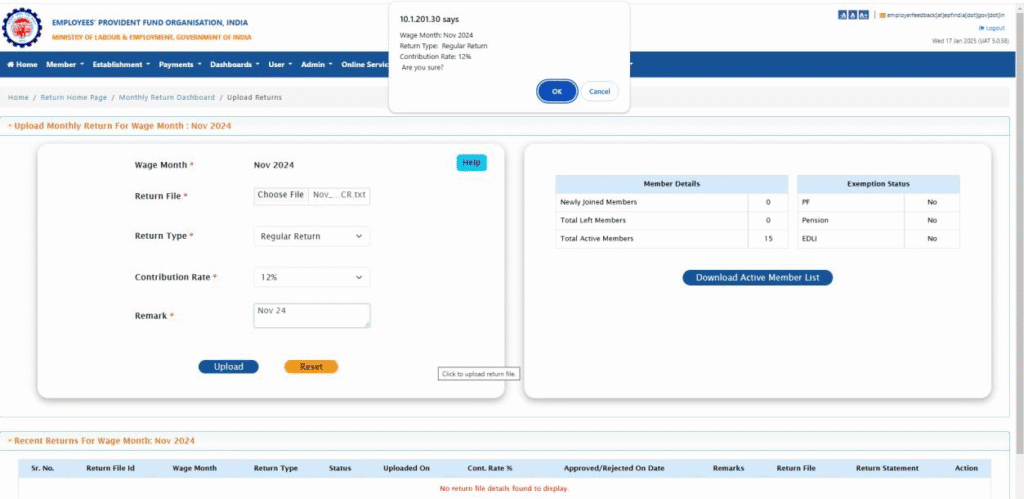Viewport: 1024px width, 499px height.
Task: Click the EPFO logo emblem
Action: (23, 27)
